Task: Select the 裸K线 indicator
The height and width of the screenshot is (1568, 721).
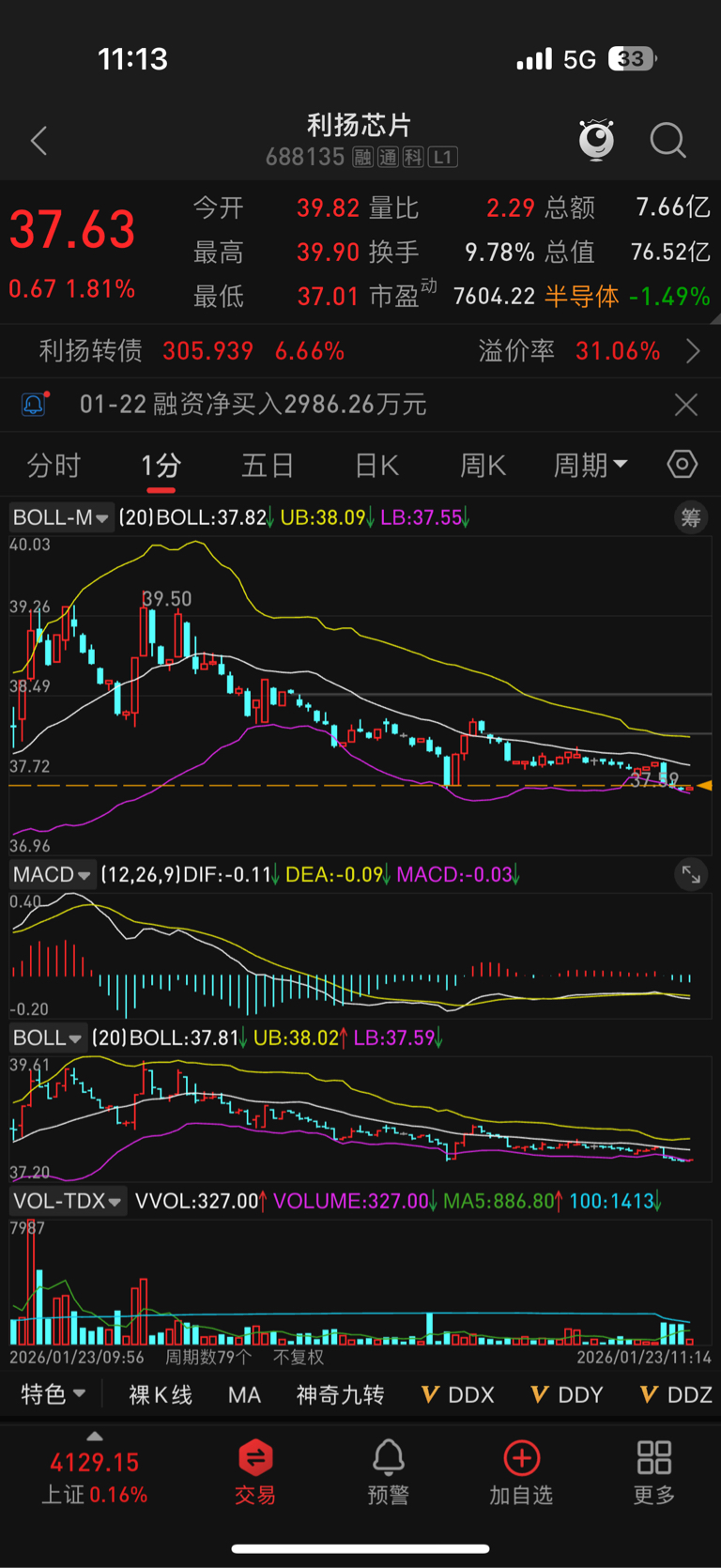Action: tap(161, 1394)
